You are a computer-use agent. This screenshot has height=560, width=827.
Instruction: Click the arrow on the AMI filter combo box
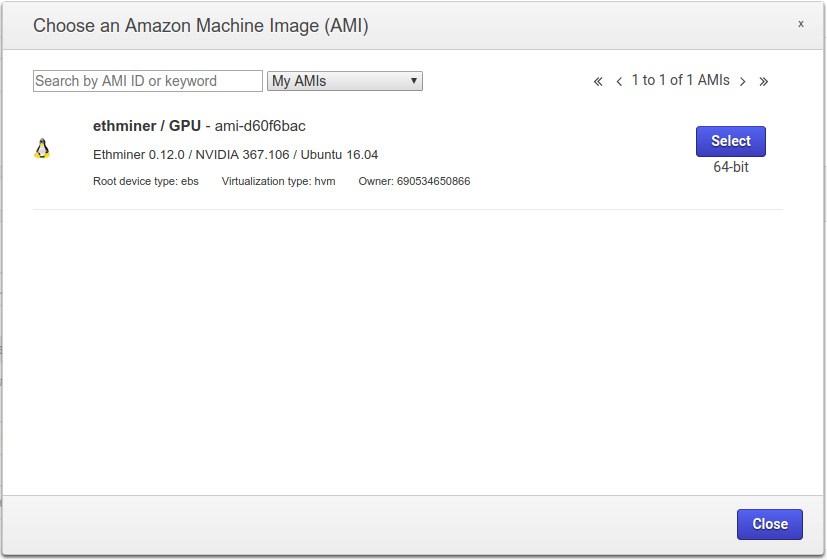point(413,81)
